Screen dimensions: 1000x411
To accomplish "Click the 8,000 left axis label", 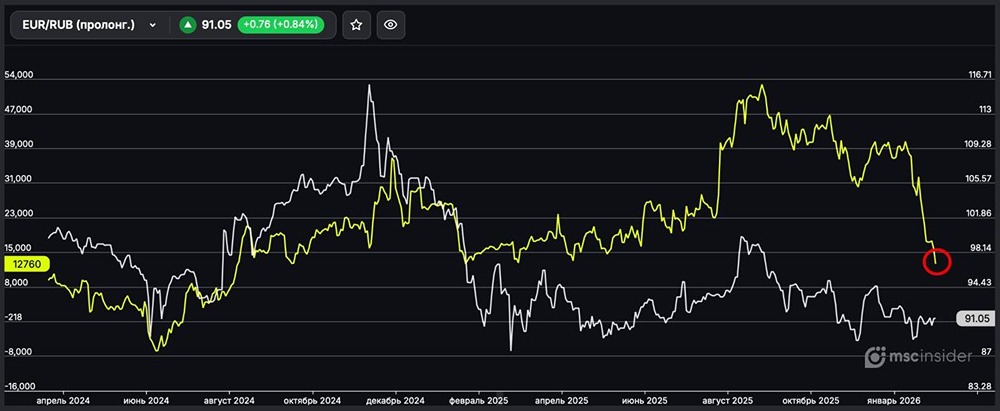I will (17, 283).
